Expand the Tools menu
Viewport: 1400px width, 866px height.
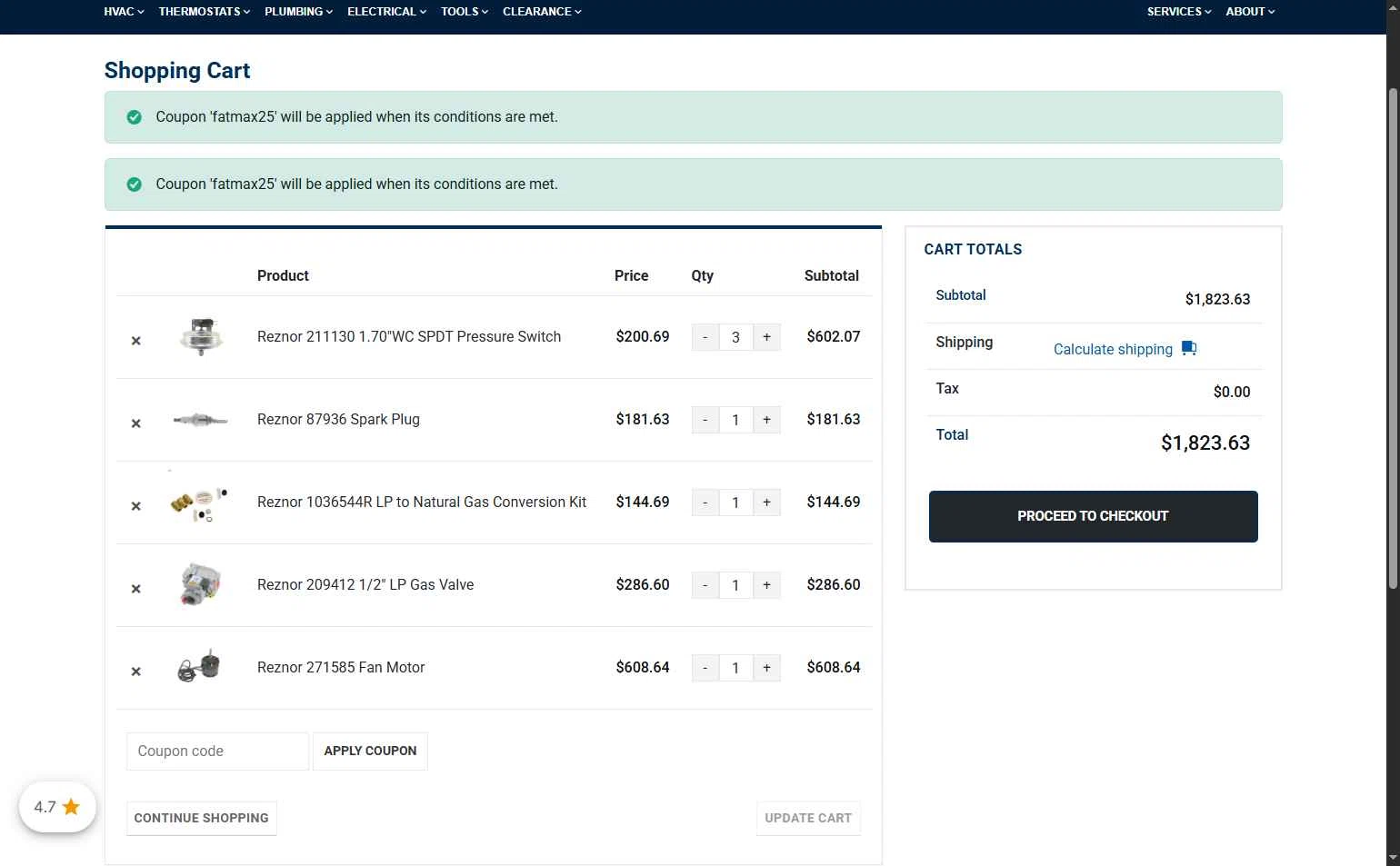click(x=465, y=12)
